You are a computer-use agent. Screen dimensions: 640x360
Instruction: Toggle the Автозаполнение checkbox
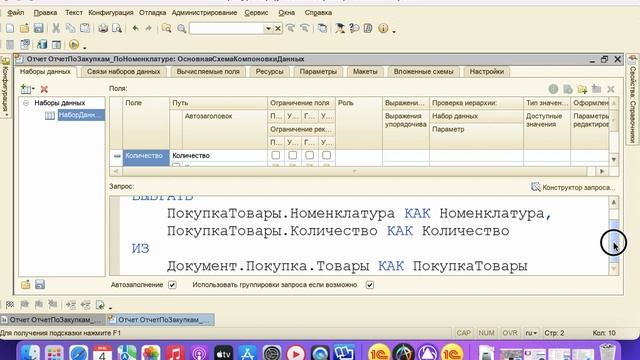pos(172,285)
